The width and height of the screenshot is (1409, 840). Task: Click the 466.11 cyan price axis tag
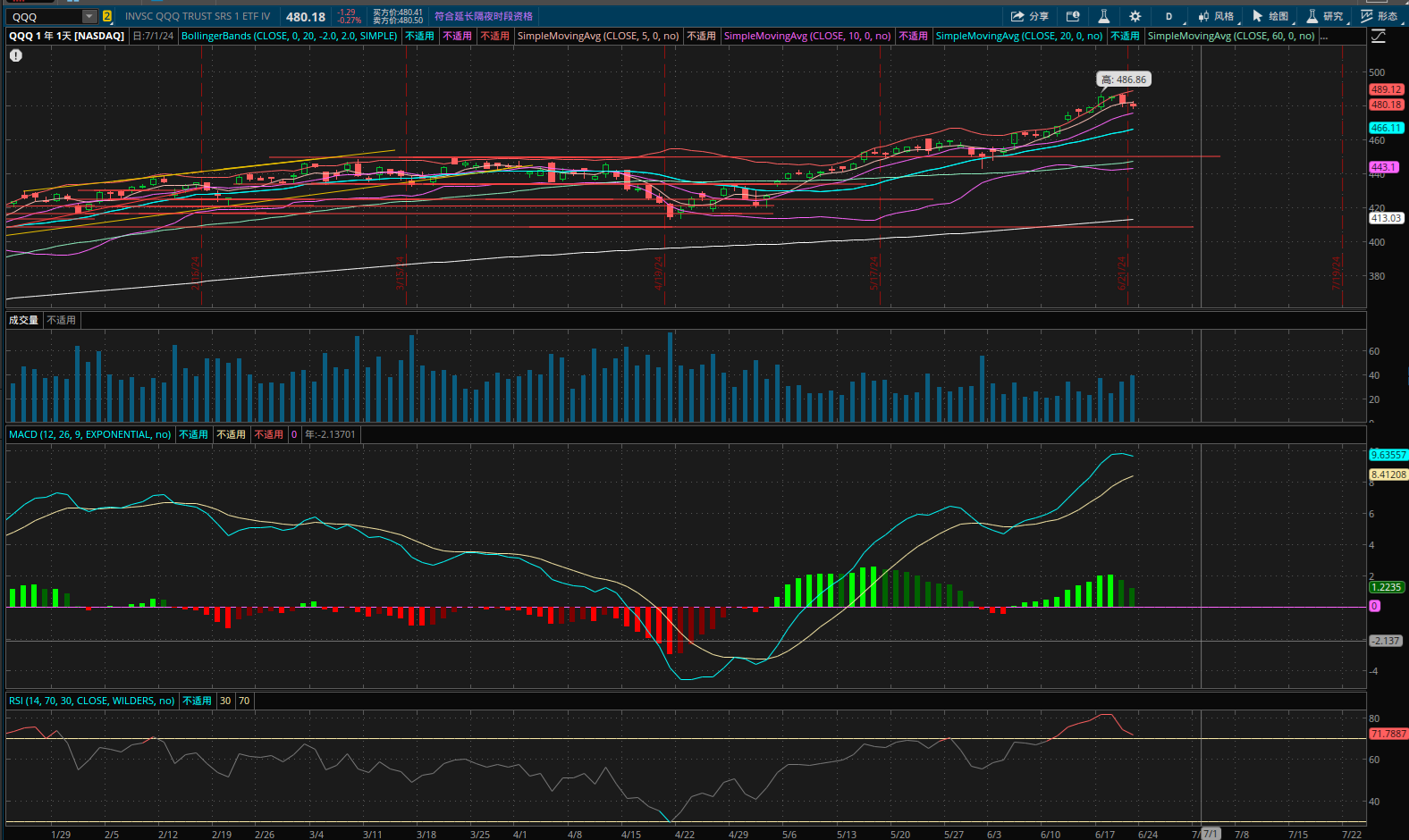1387,128
